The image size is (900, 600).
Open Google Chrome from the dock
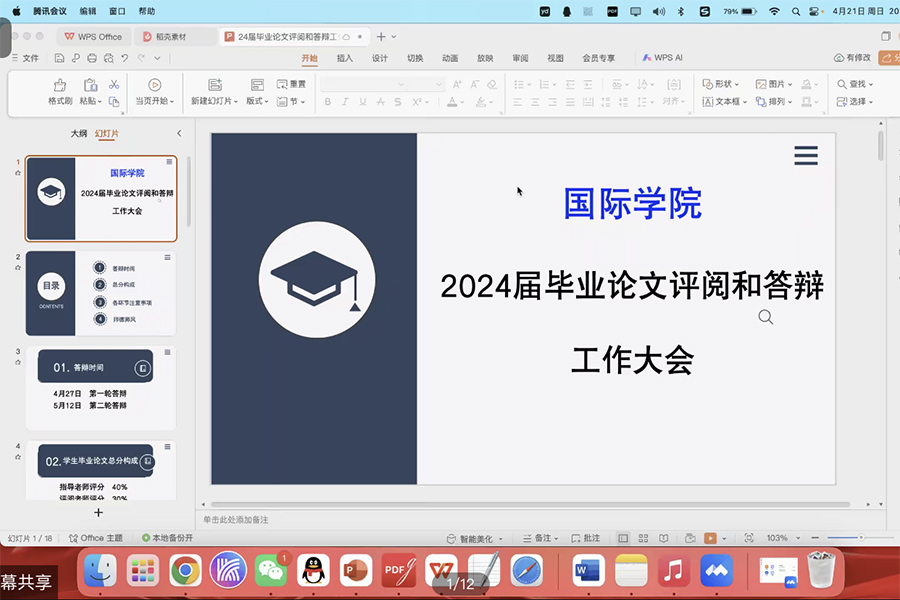point(185,571)
